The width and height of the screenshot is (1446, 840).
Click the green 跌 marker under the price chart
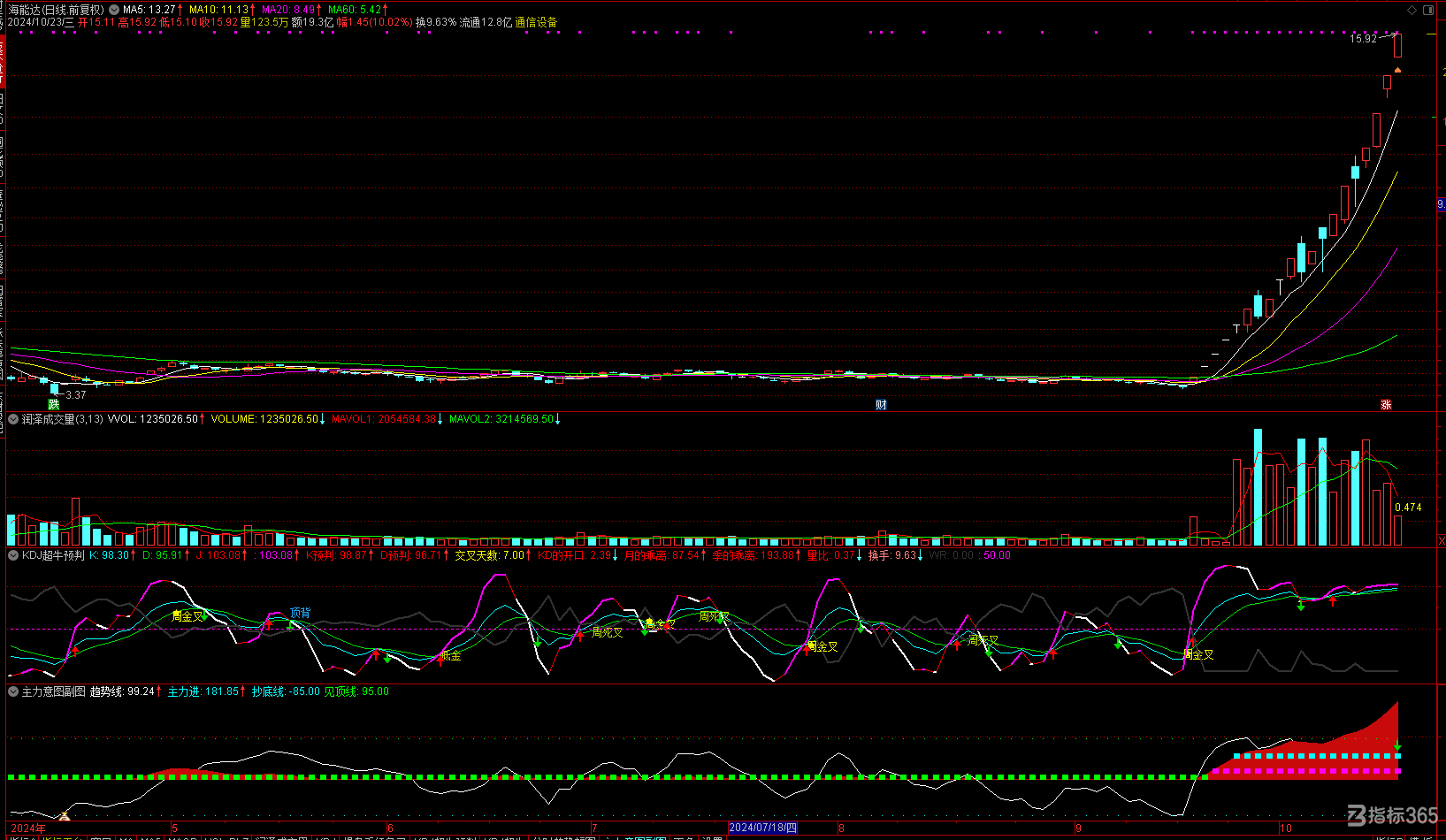point(54,404)
